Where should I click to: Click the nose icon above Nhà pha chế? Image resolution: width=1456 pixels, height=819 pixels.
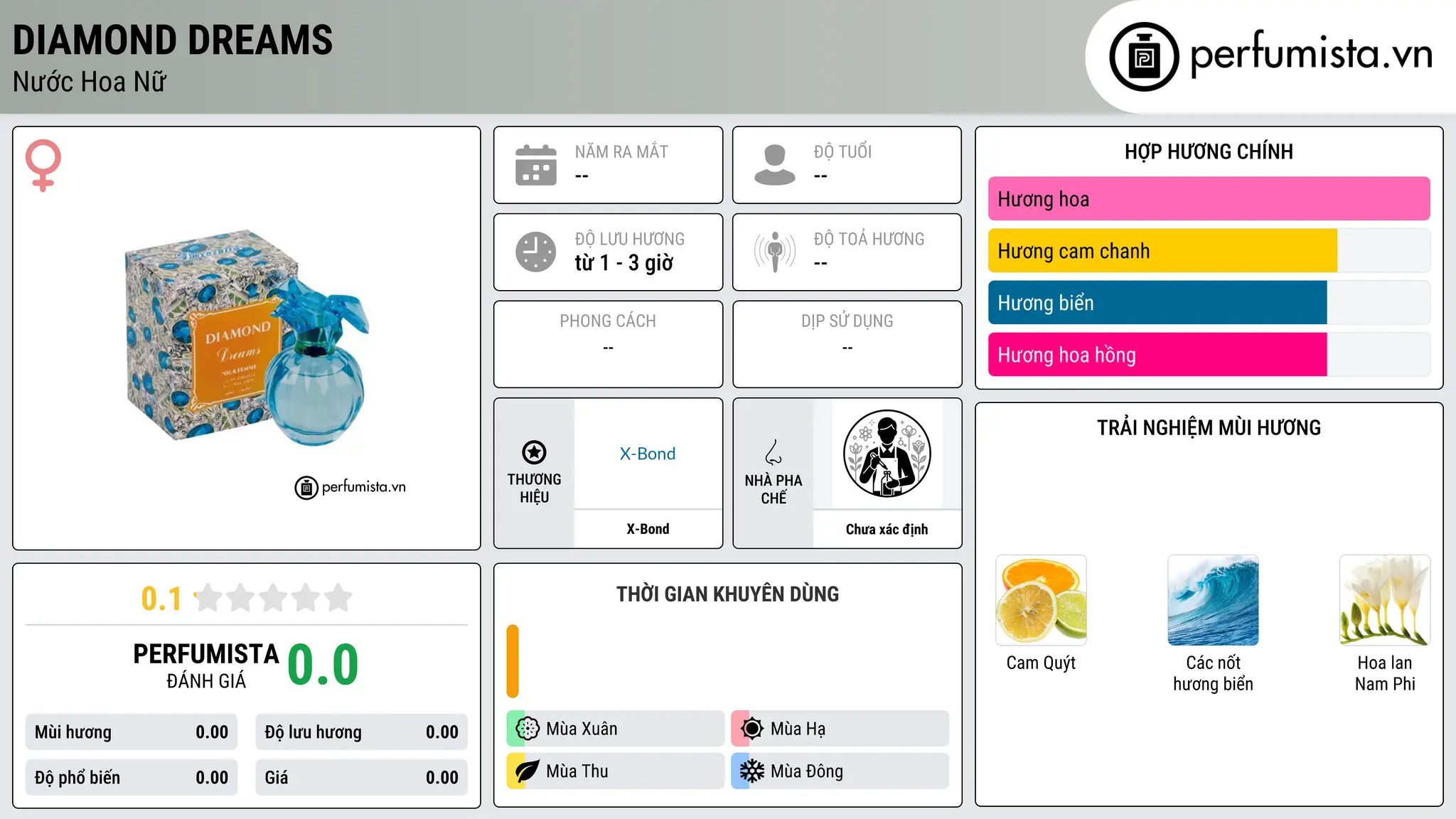(773, 452)
